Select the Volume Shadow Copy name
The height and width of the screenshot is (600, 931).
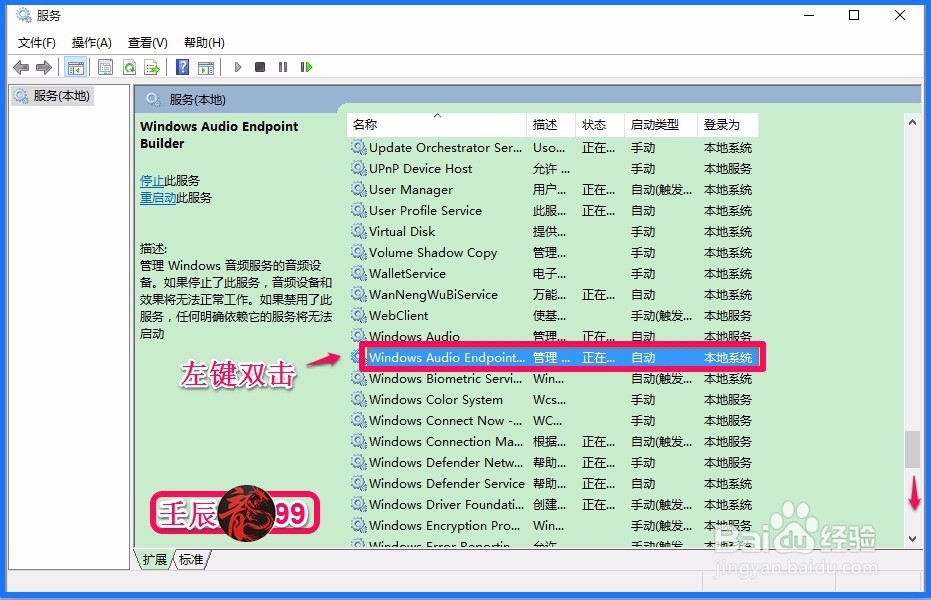click(433, 253)
